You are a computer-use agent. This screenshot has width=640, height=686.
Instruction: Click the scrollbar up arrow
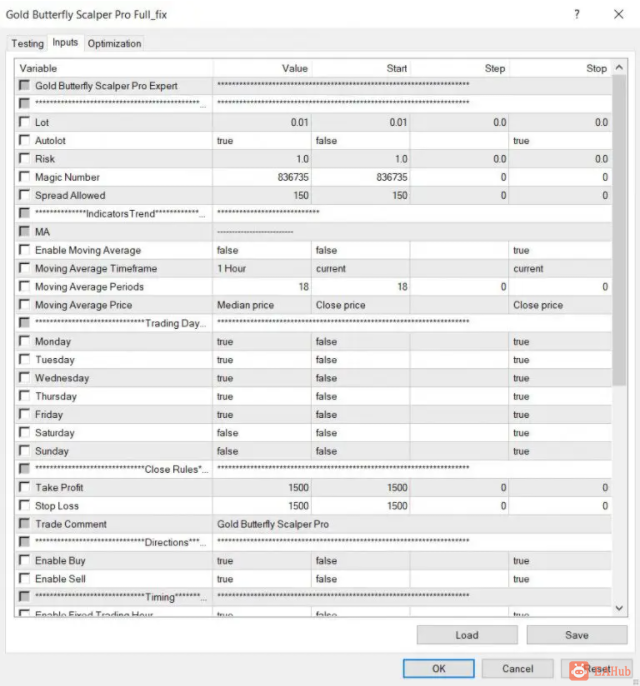point(619,67)
